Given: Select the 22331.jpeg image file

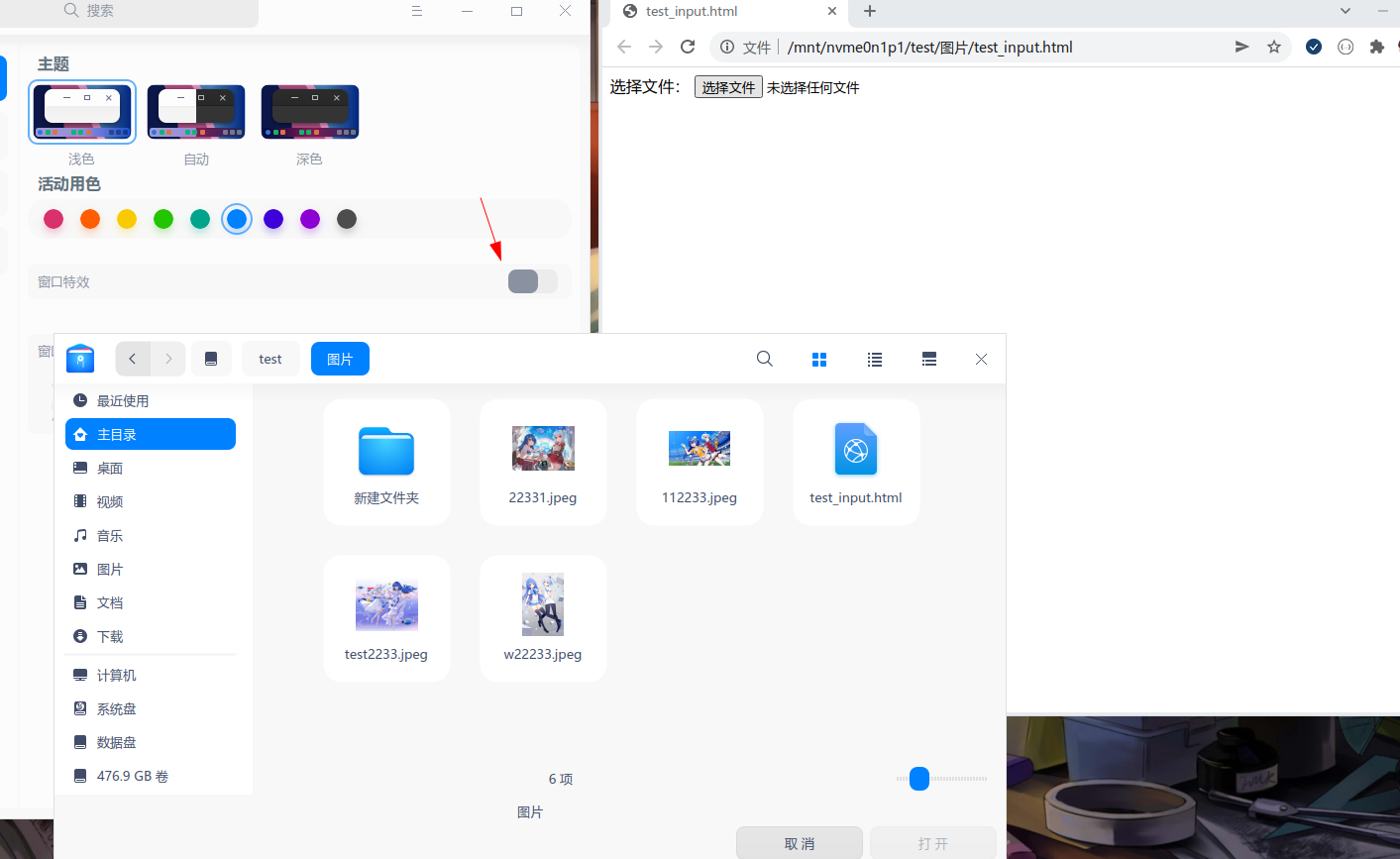Looking at the screenshot, I should pos(543,462).
